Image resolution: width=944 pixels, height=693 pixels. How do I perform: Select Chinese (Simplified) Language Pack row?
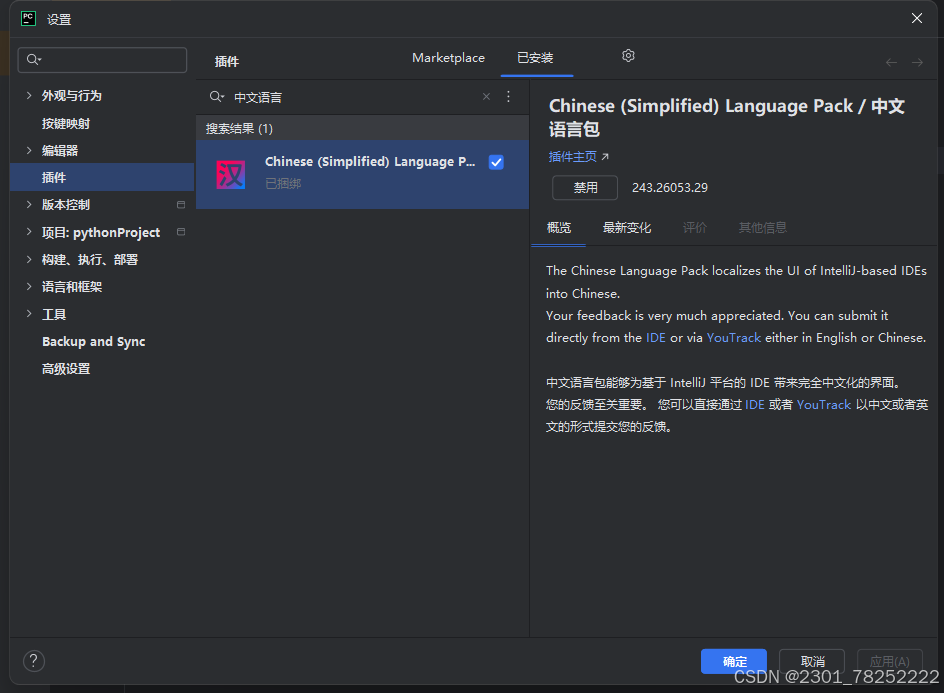click(x=362, y=175)
